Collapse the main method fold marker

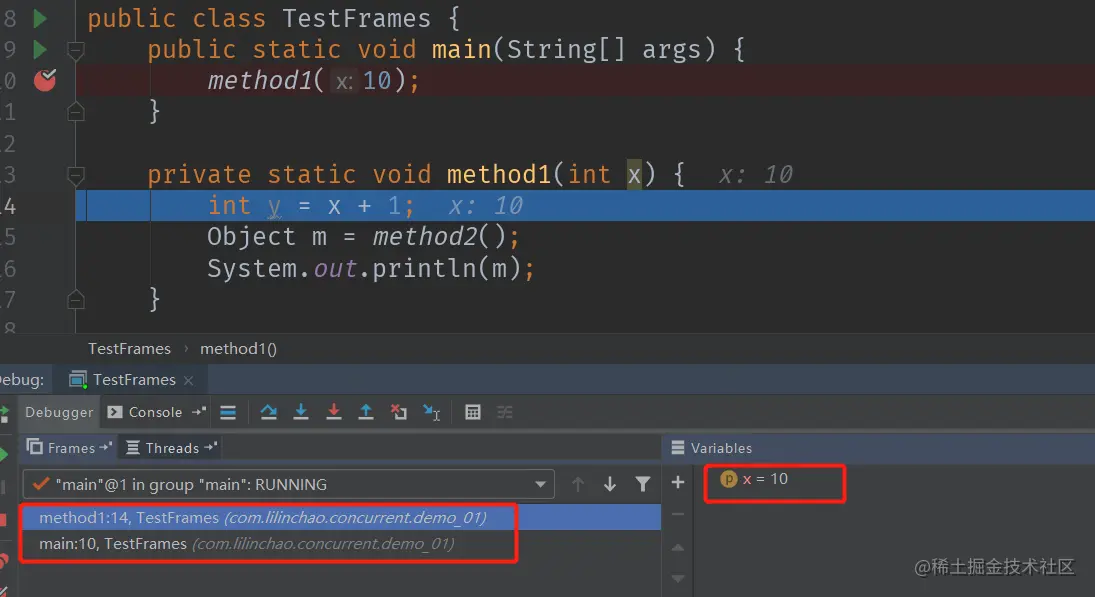(75, 50)
